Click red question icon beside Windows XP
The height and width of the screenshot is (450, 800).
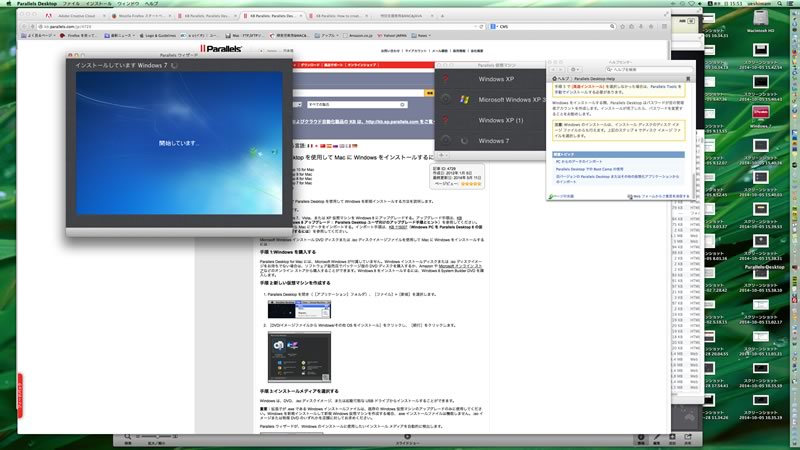click(x=445, y=79)
